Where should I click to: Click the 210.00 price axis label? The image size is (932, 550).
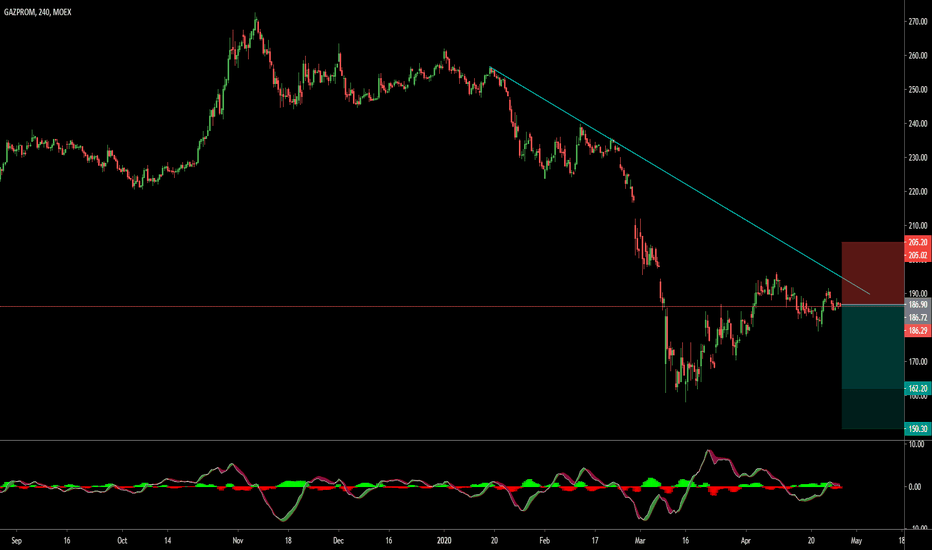coord(918,225)
